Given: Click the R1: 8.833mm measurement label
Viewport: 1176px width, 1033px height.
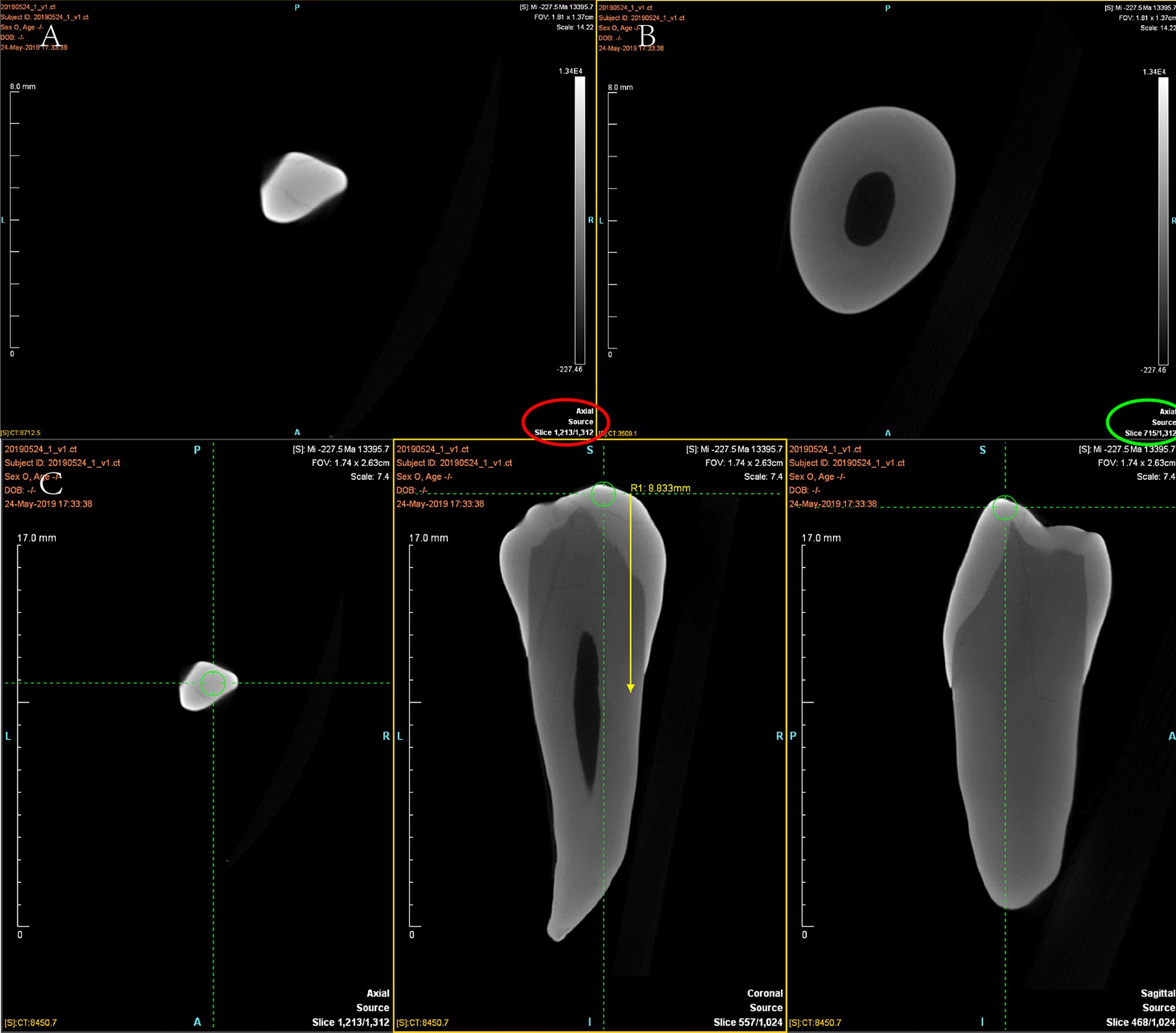Looking at the screenshot, I should [x=660, y=488].
